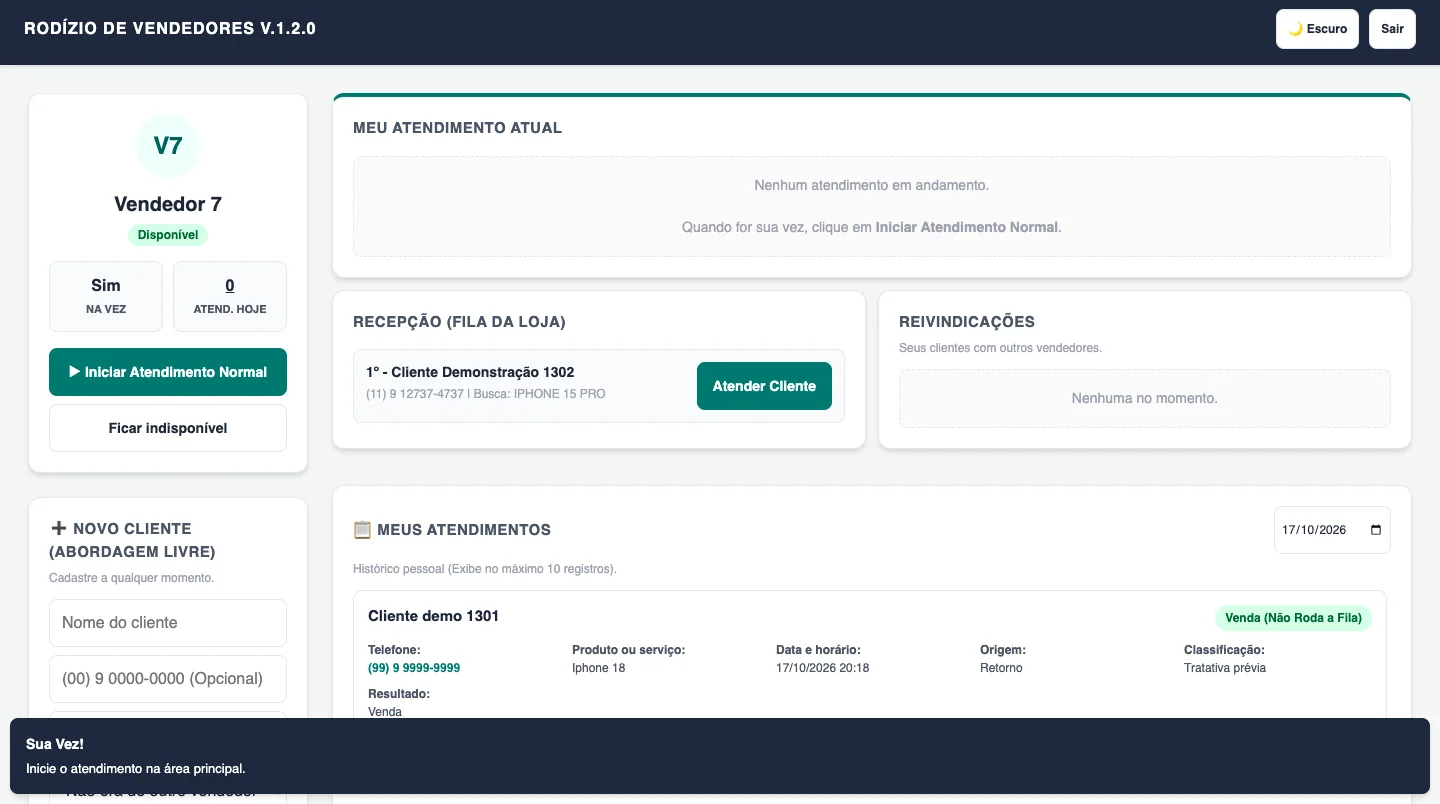Select the Ficar indisponível button
The width and height of the screenshot is (1440, 804).
[x=168, y=428]
